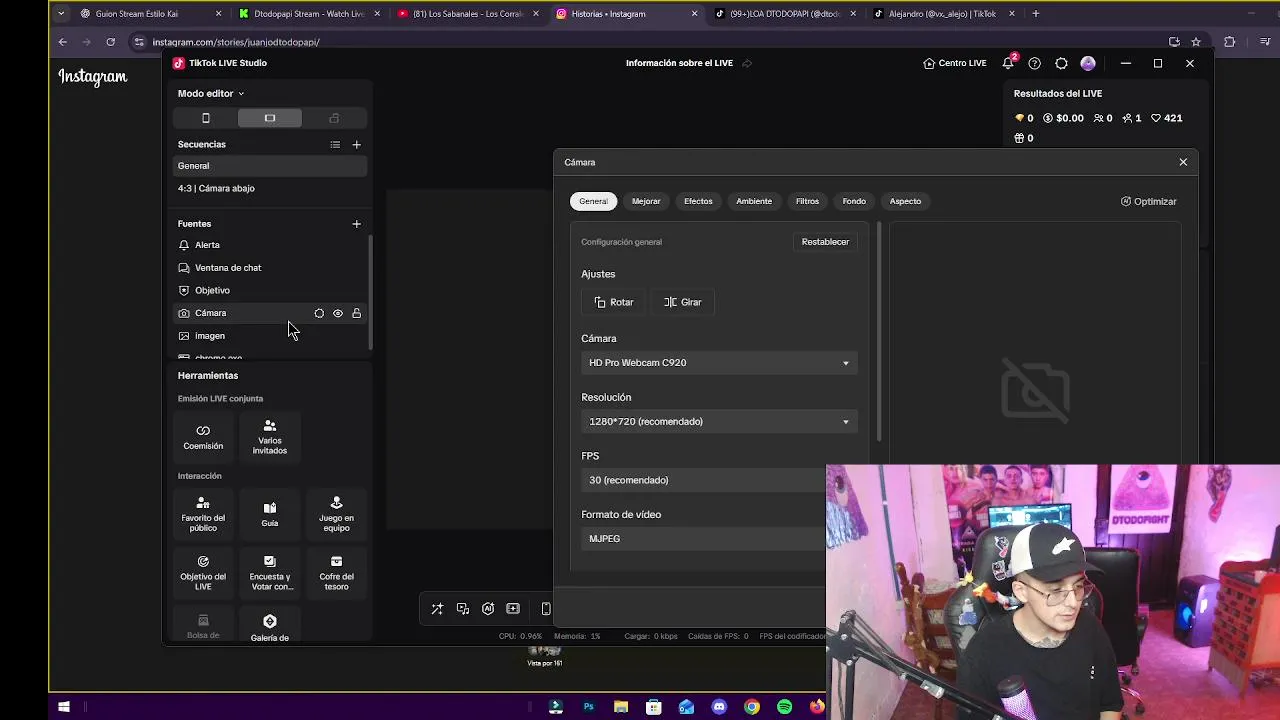1280x720 pixels.
Task: Click the Girar button
Action: (x=682, y=302)
